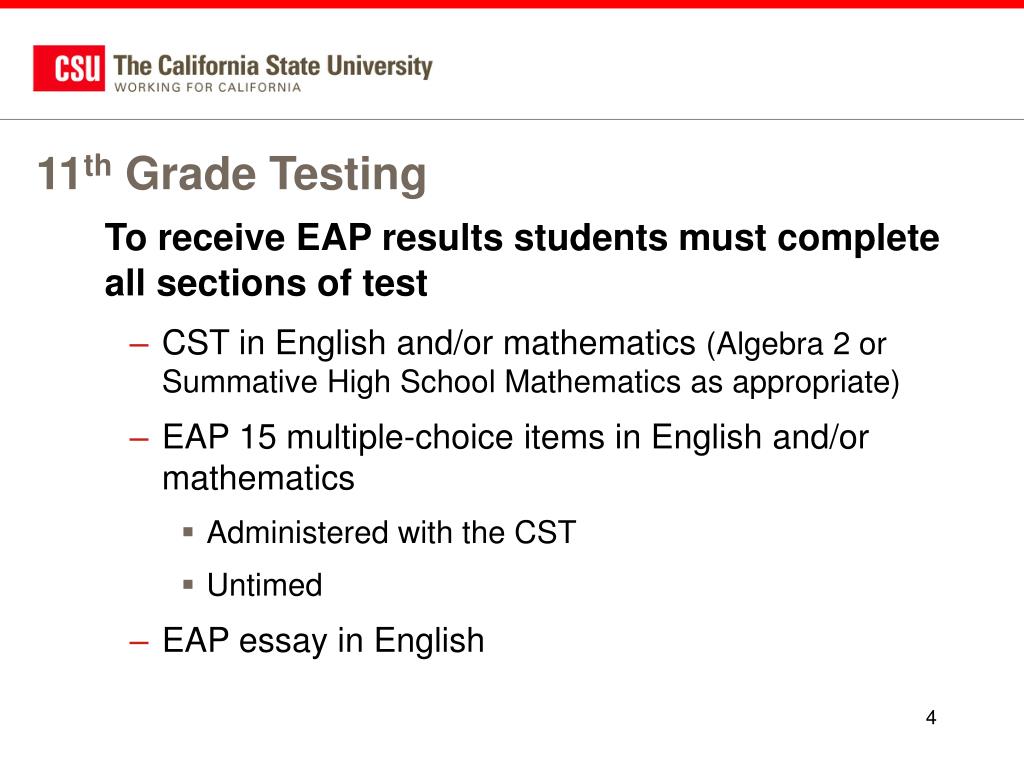1024x768 pixels.
Task: Click 'The California State University' title text
Action: click(273, 66)
